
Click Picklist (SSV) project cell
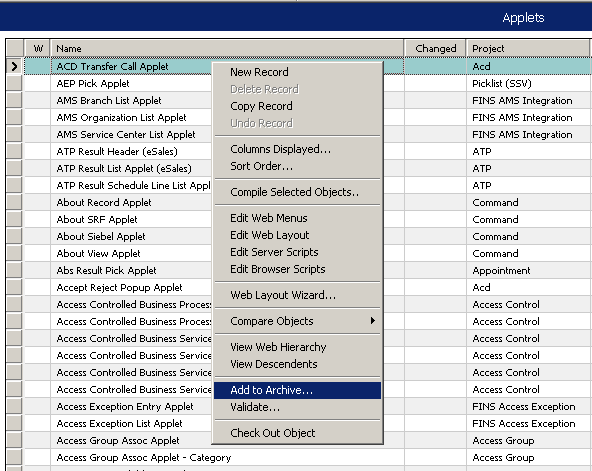pyautogui.click(x=528, y=83)
